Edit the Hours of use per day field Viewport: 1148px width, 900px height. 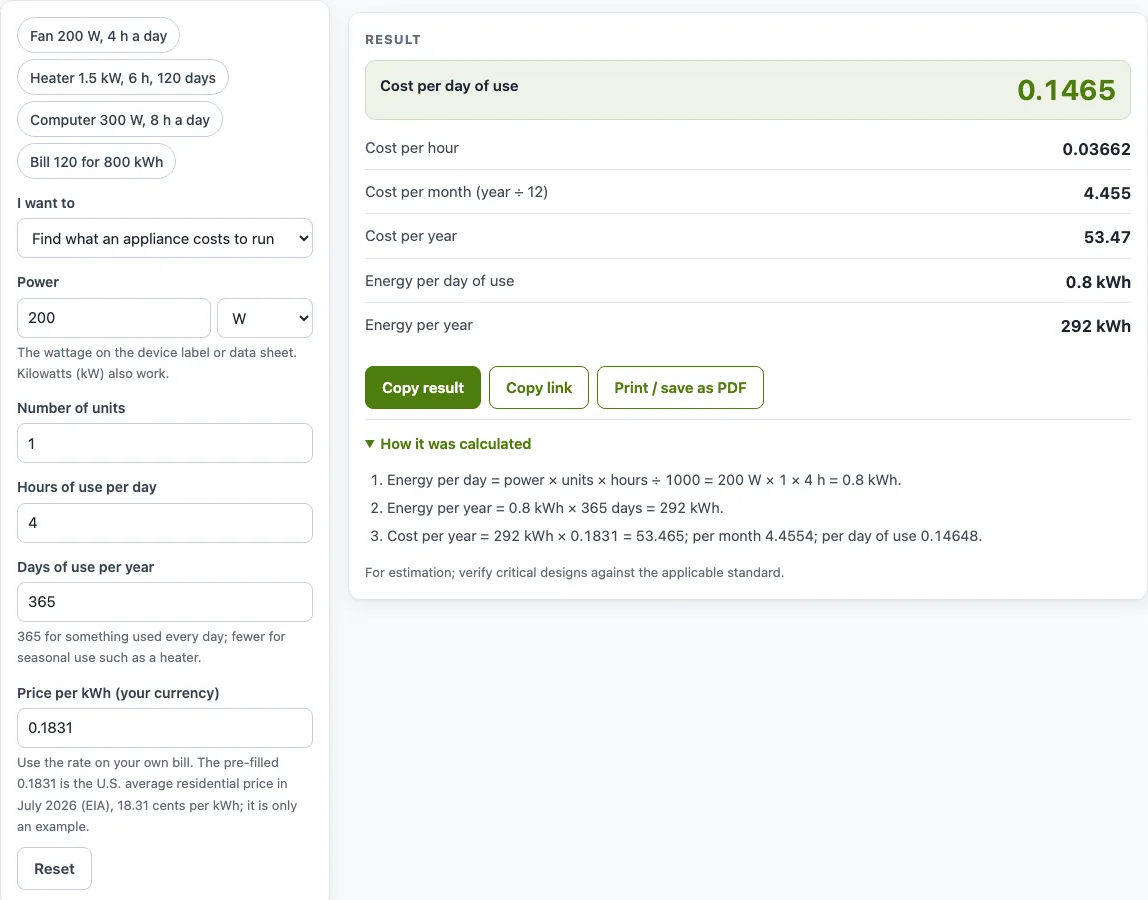tap(165, 523)
